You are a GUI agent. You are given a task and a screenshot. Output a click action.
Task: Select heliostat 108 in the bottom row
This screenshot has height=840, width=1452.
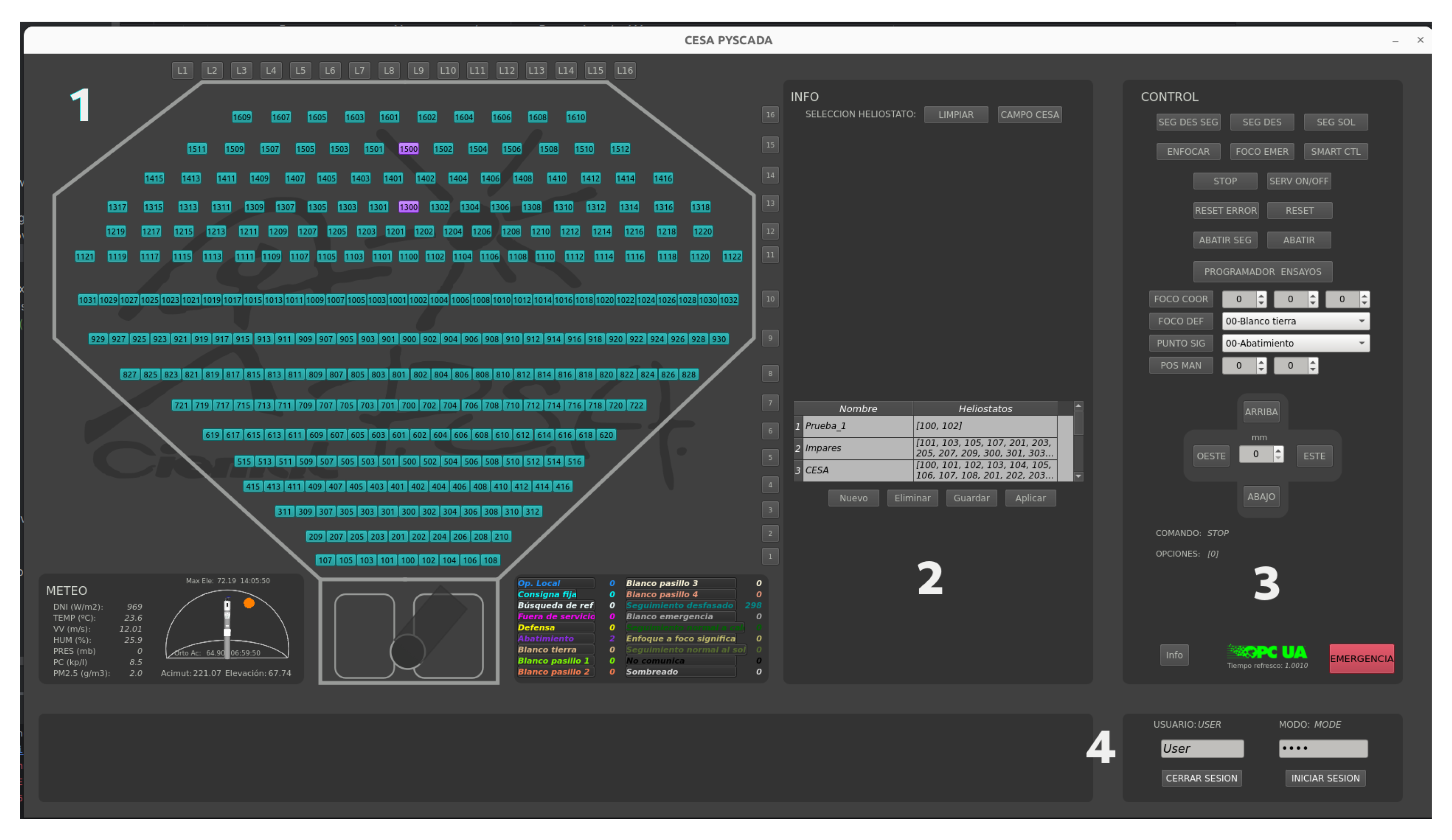pyautogui.click(x=490, y=560)
